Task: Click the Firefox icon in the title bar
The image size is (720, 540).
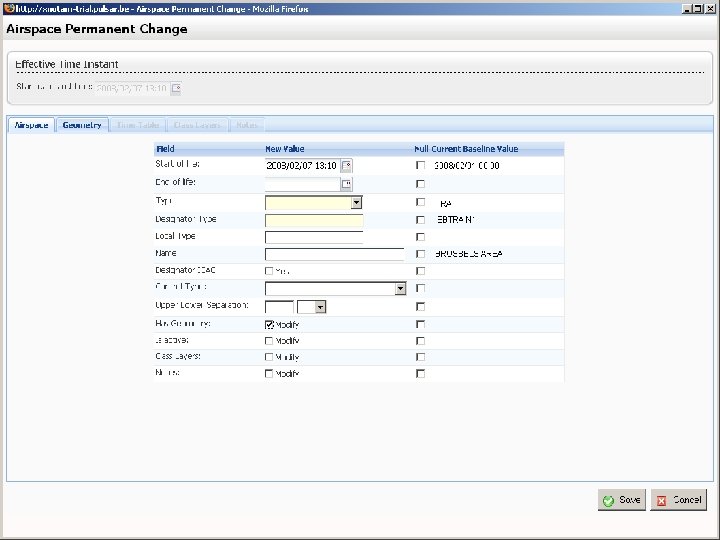Action: coord(9,8)
